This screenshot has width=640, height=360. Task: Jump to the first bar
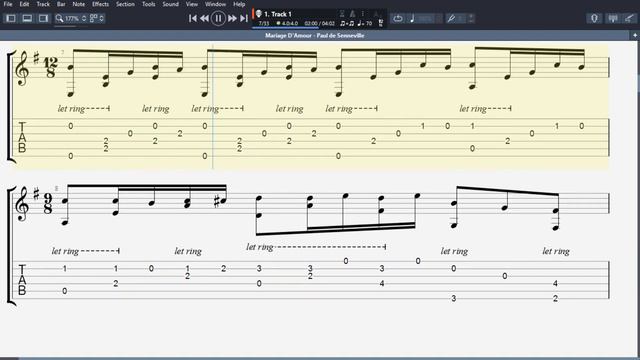(193, 18)
